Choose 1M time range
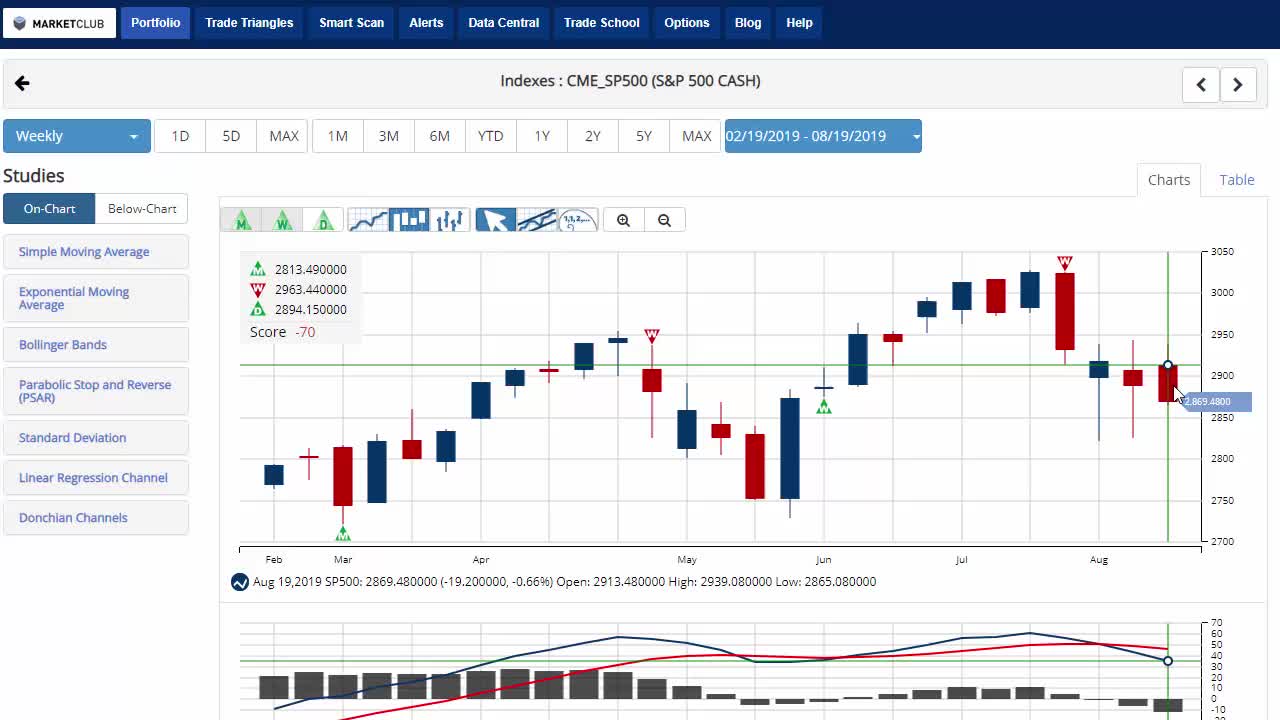The image size is (1280, 720). (338, 136)
